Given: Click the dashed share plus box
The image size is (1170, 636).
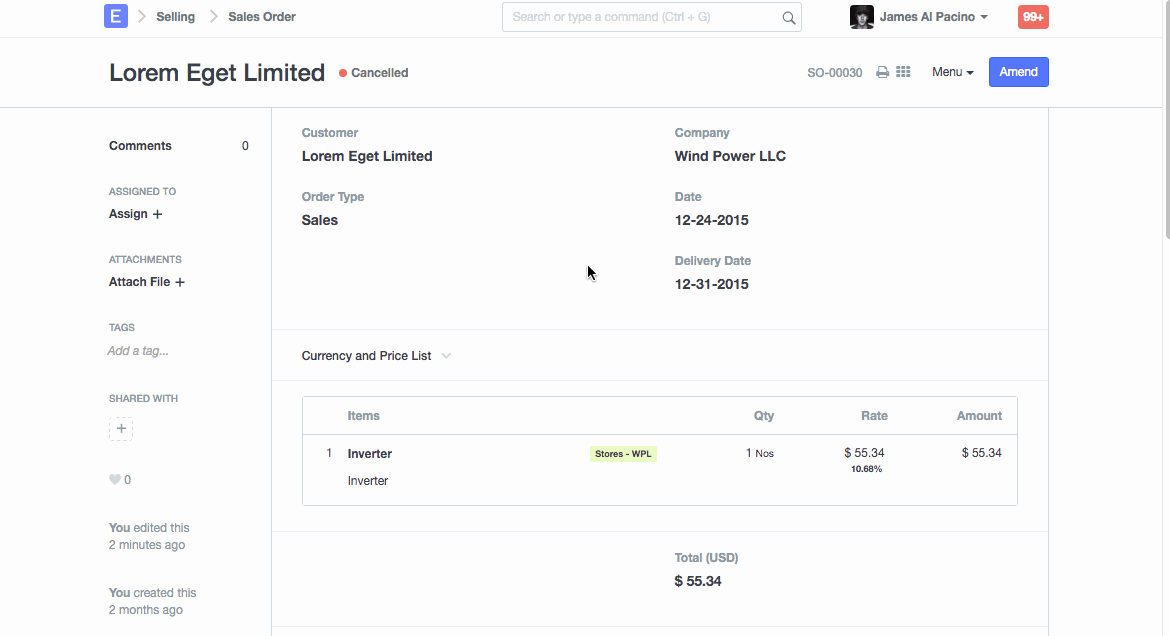Looking at the screenshot, I should pos(121,429).
